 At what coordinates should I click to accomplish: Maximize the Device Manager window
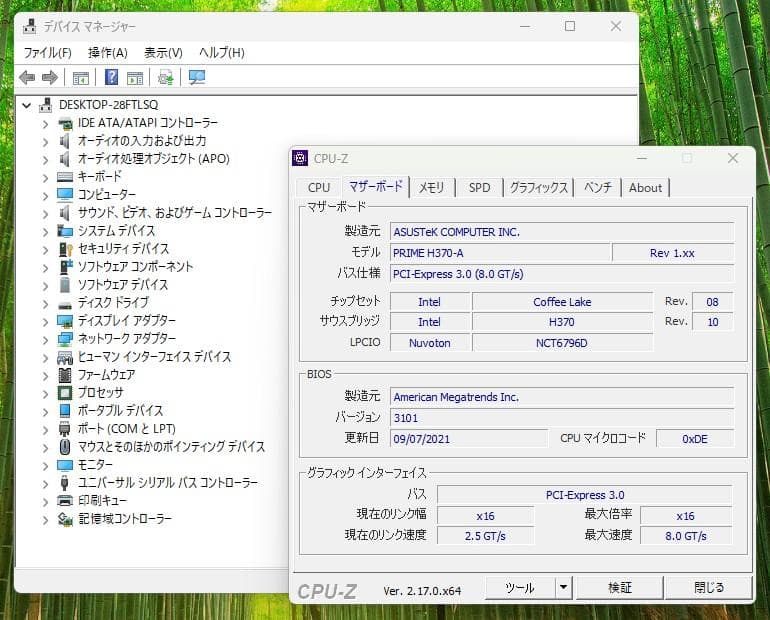pyautogui.click(x=570, y=26)
